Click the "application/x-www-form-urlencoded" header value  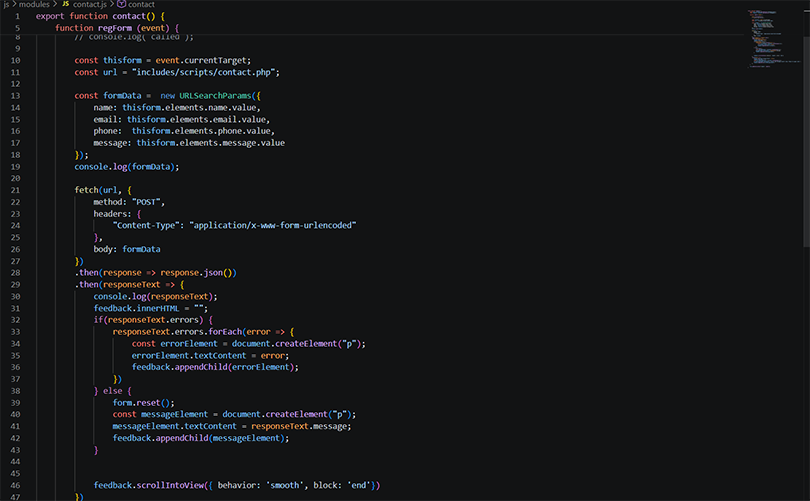click(x=273, y=225)
